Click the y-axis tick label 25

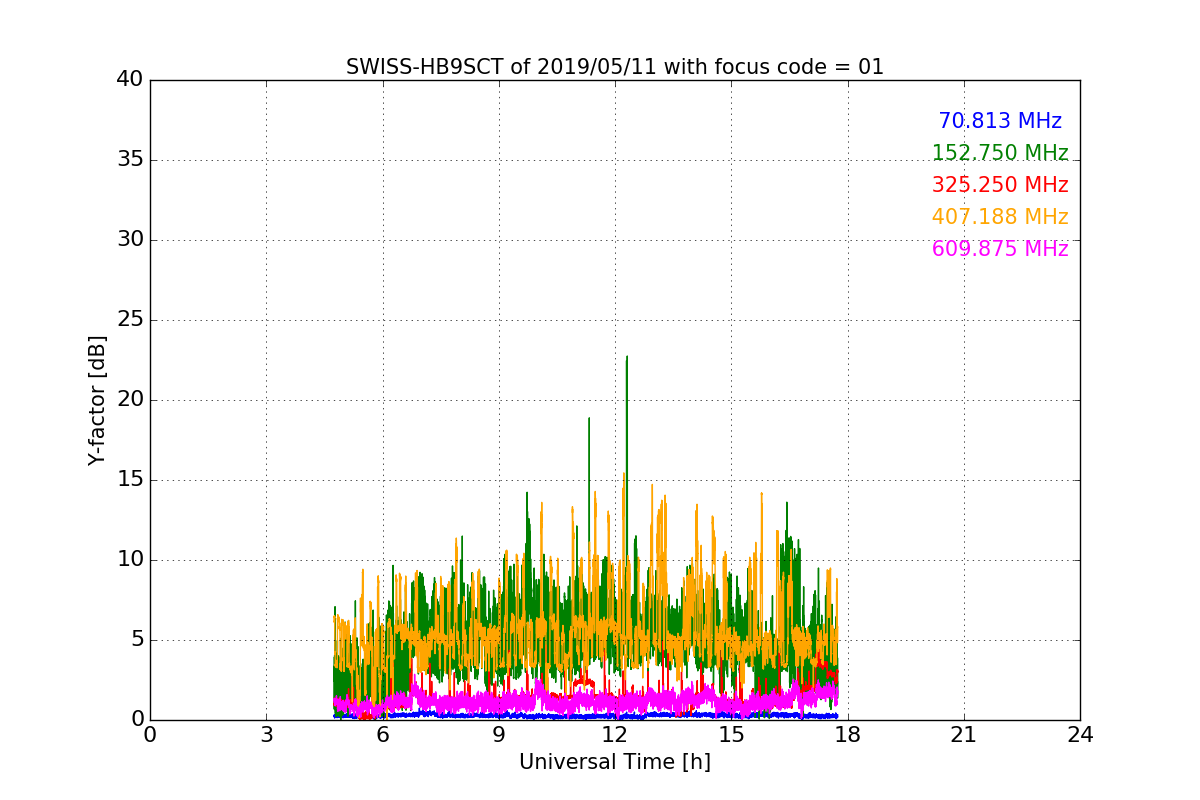click(130, 320)
